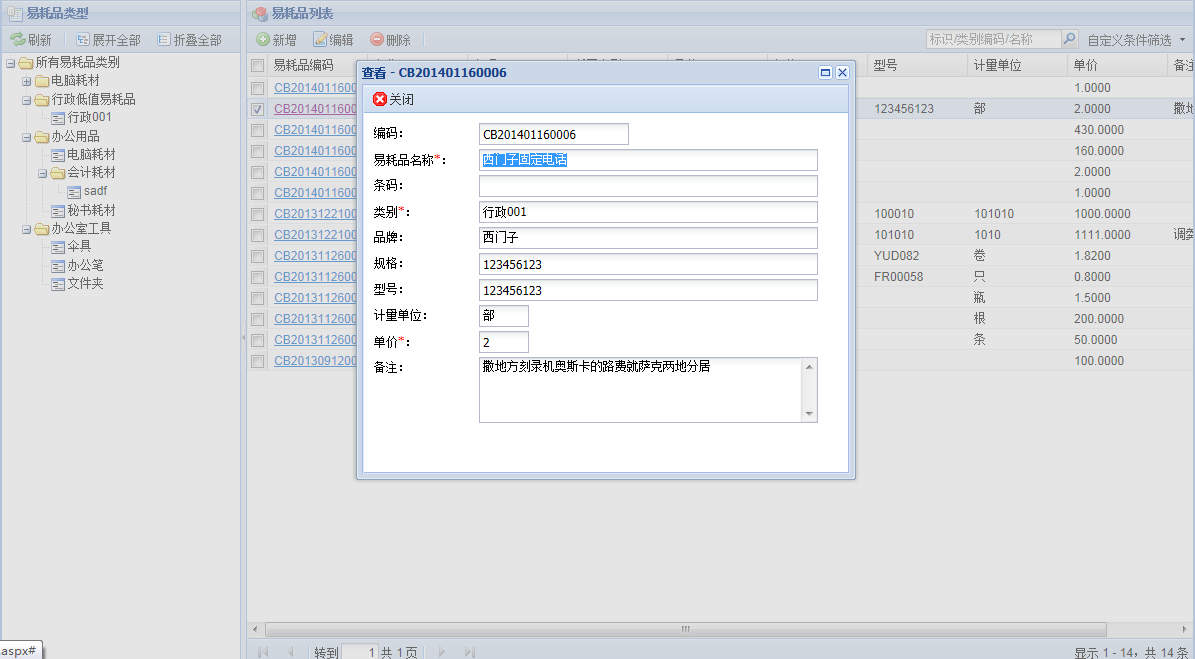Click the red Delete (删除) icon
This screenshot has height=659, width=1195.
377,40
